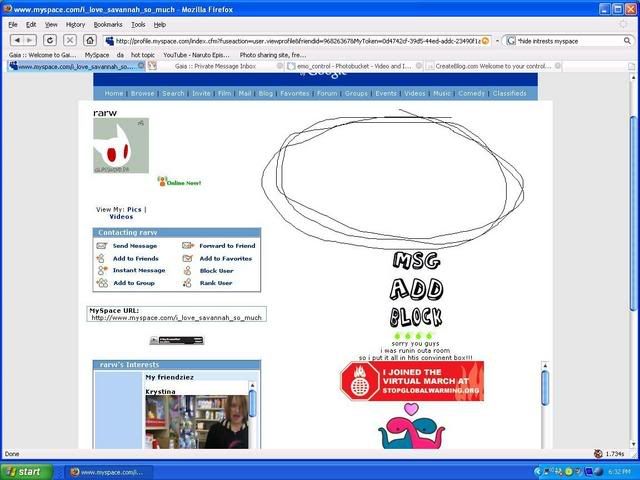Screen dimensions: 640x480
Task: Click Music in MySpace navigation bar
Action: (x=442, y=93)
